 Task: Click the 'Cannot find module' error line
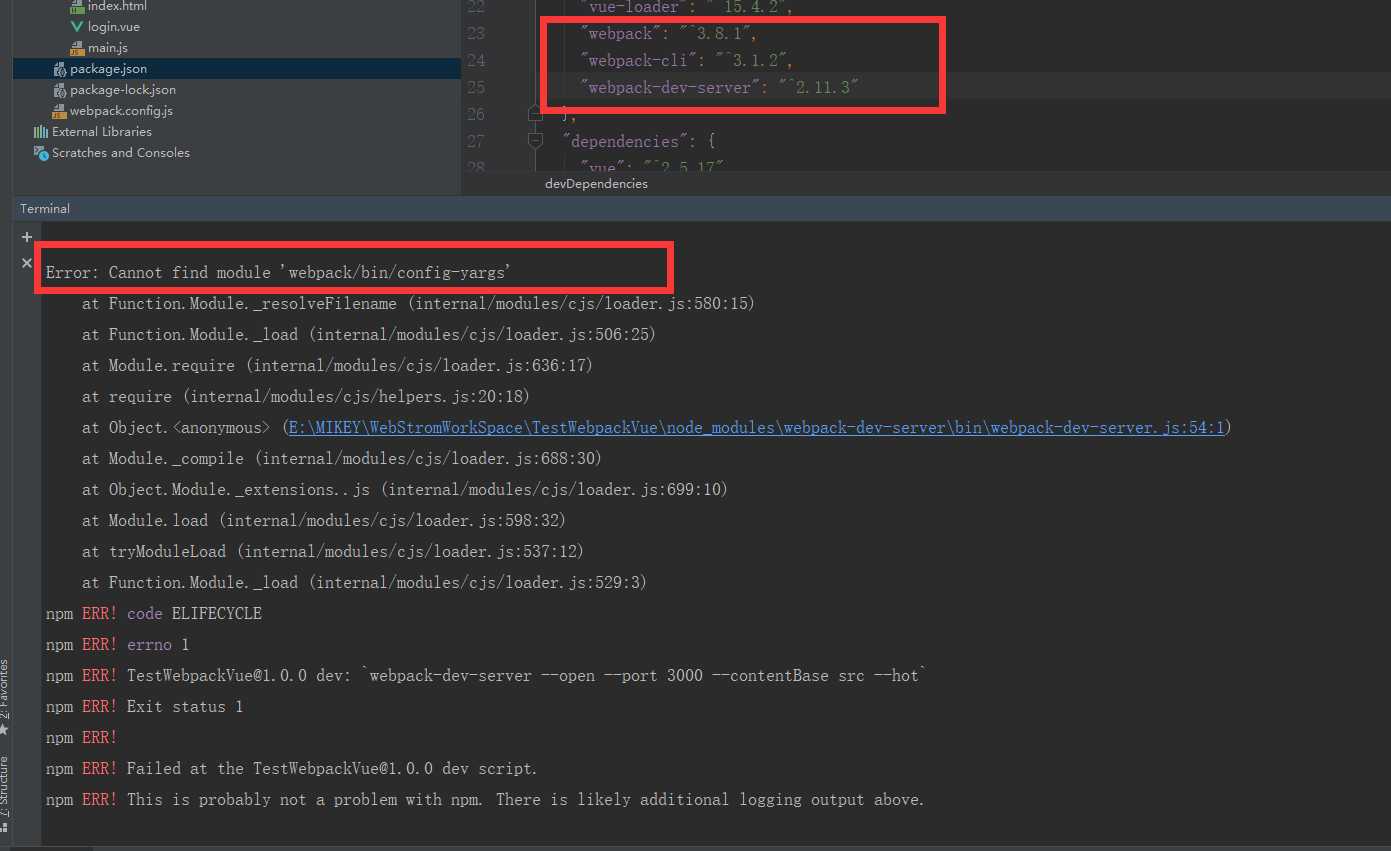click(279, 273)
